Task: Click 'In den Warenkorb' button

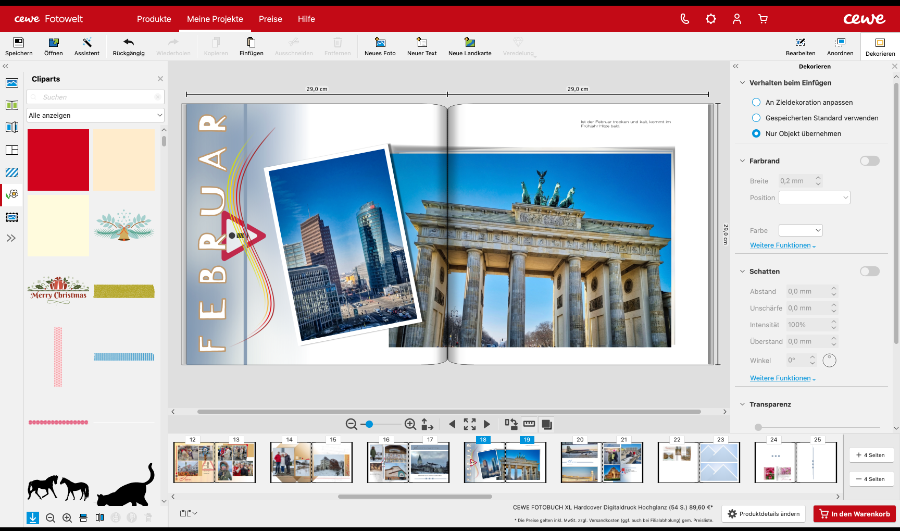Action: click(x=853, y=513)
